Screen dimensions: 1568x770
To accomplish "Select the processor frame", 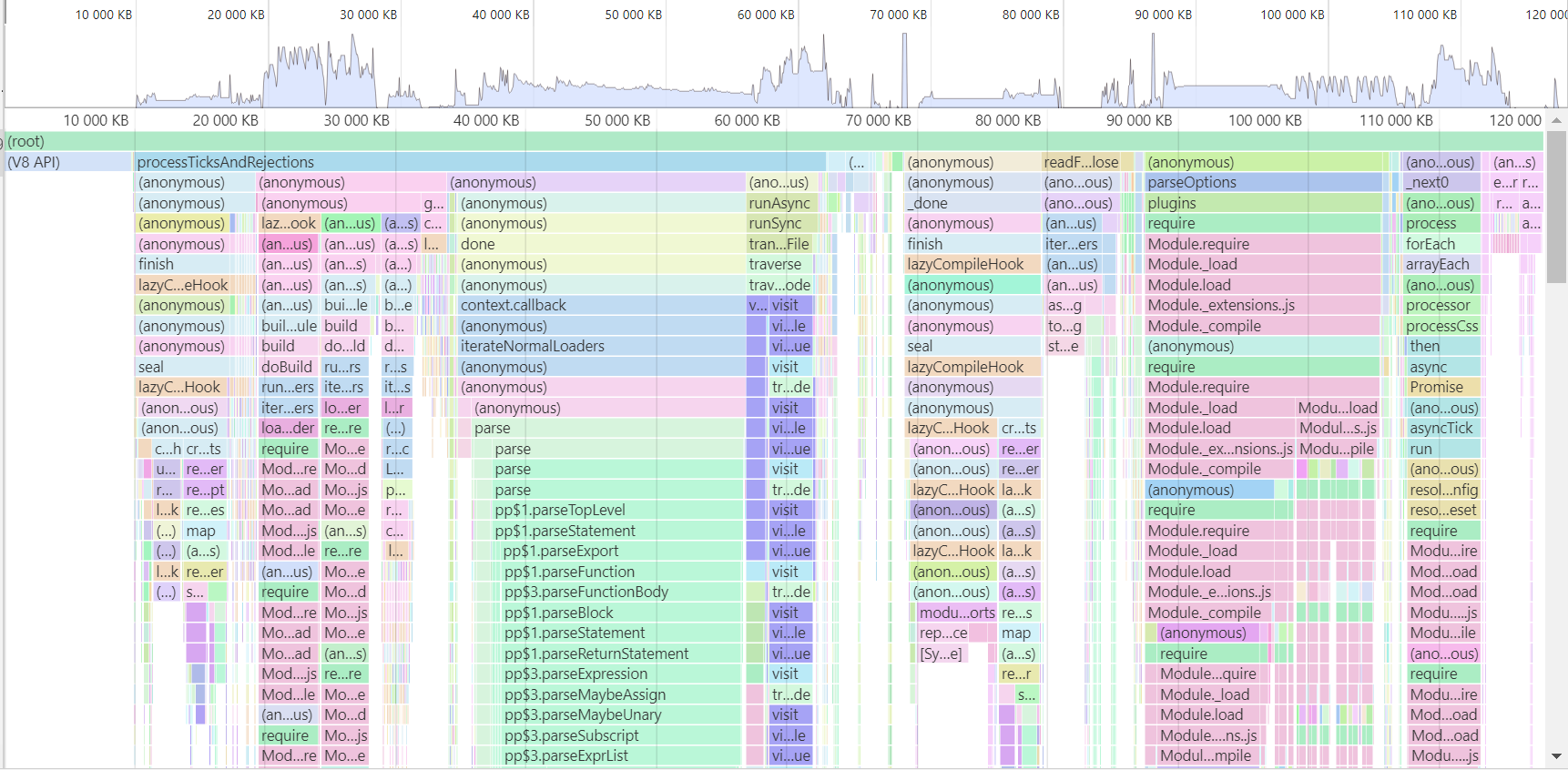I will tap(1441, 305).
